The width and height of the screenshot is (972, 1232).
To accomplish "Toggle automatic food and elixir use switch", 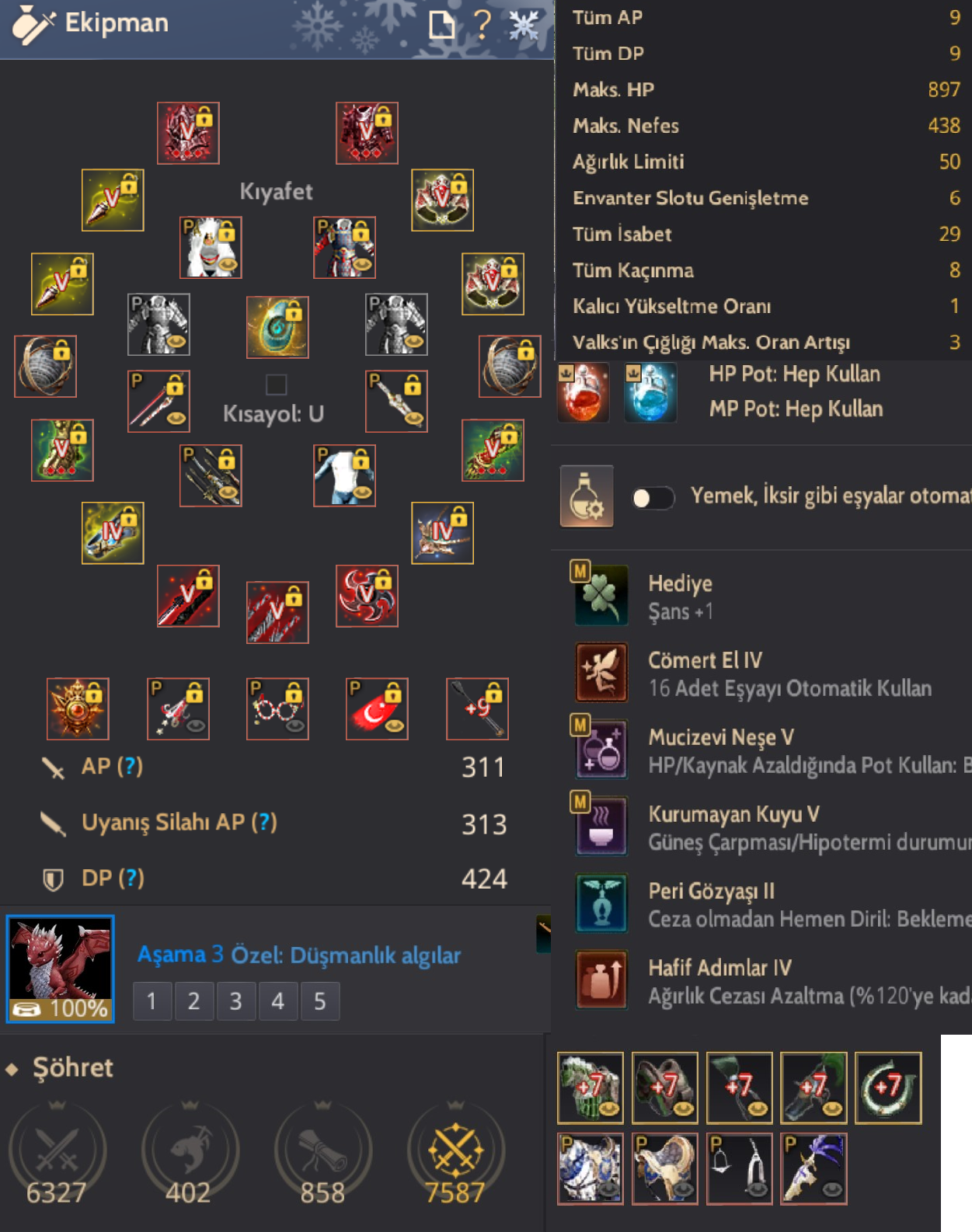I will [x=652, y=498].
